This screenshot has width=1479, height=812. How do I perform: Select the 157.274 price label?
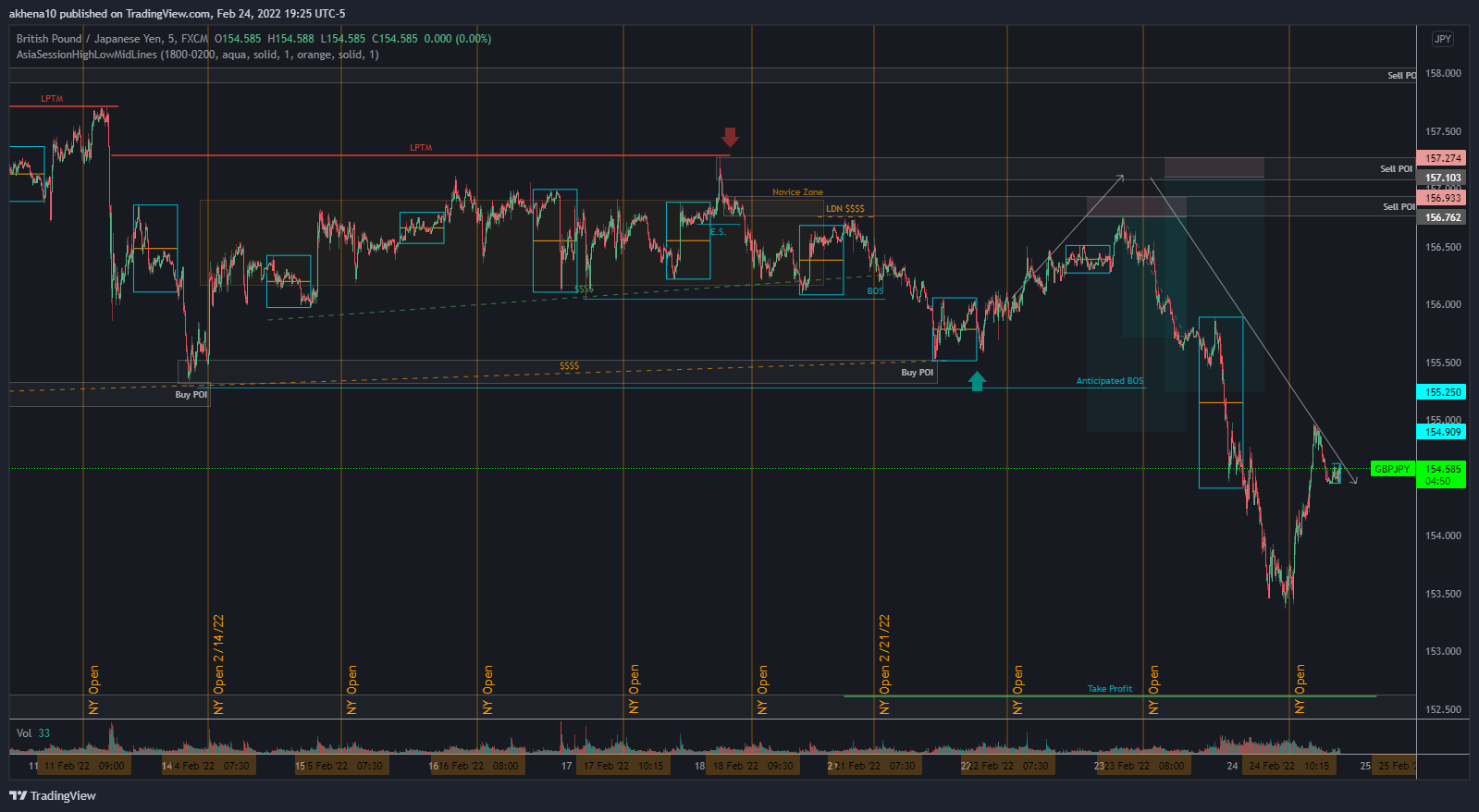tap(1442, 158)
